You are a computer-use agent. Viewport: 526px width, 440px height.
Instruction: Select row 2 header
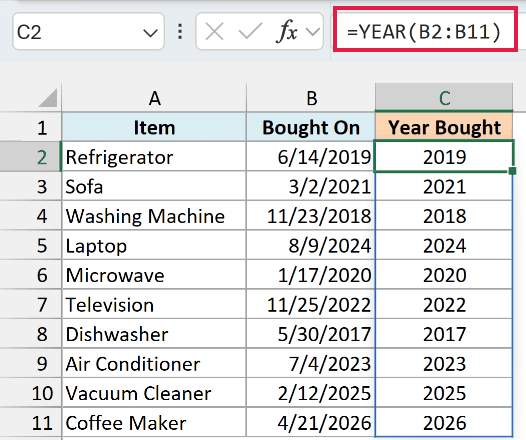tap(31, 157)
